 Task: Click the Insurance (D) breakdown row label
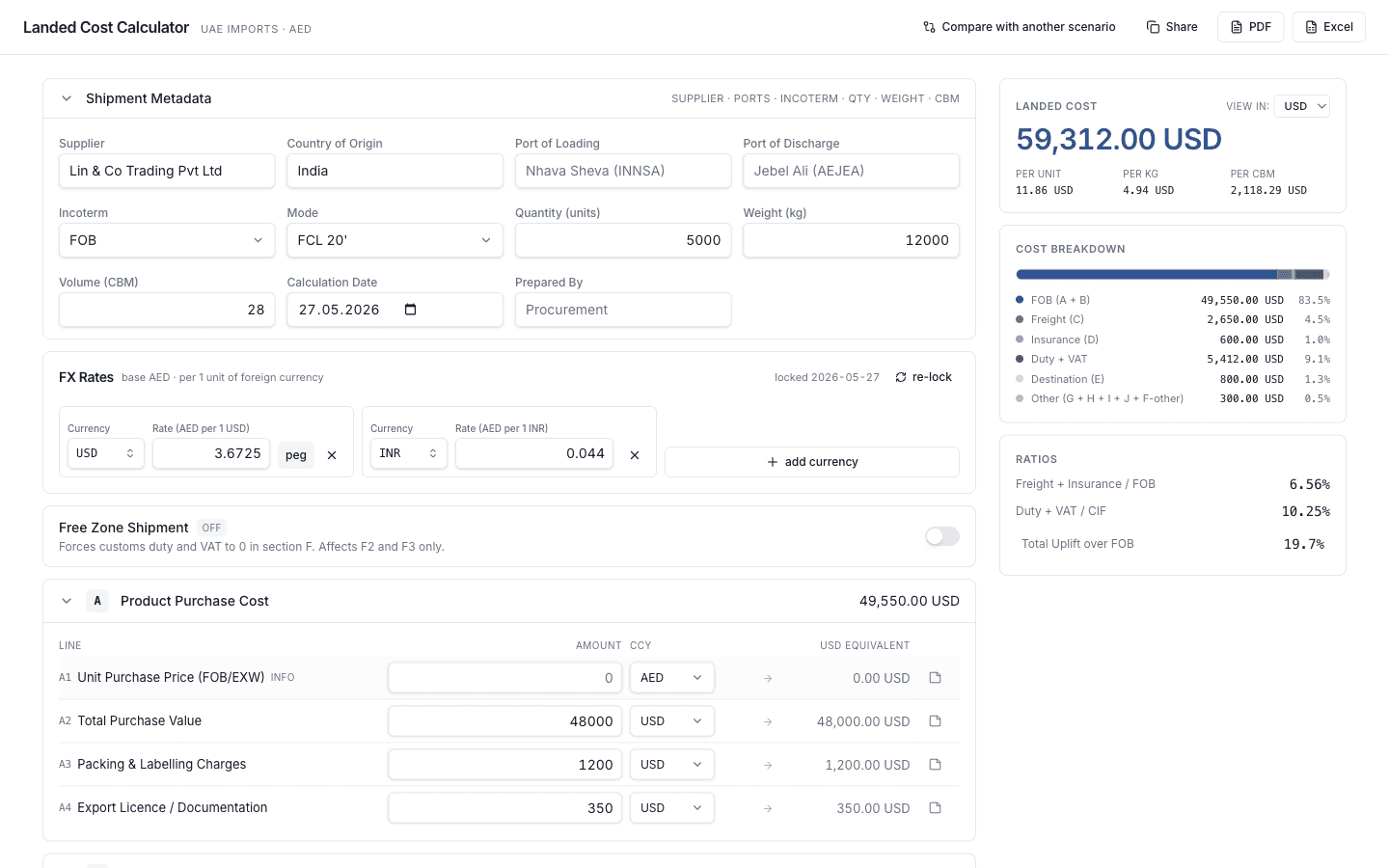coord(1065,339)
